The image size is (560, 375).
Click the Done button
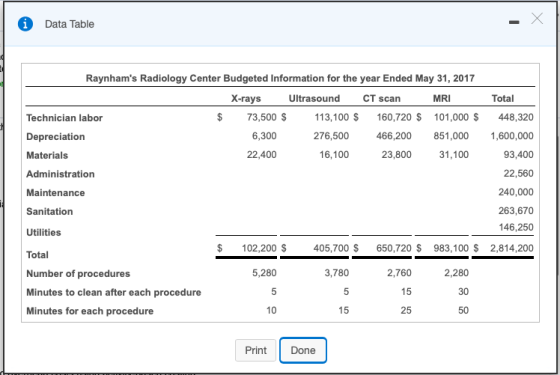303,350
